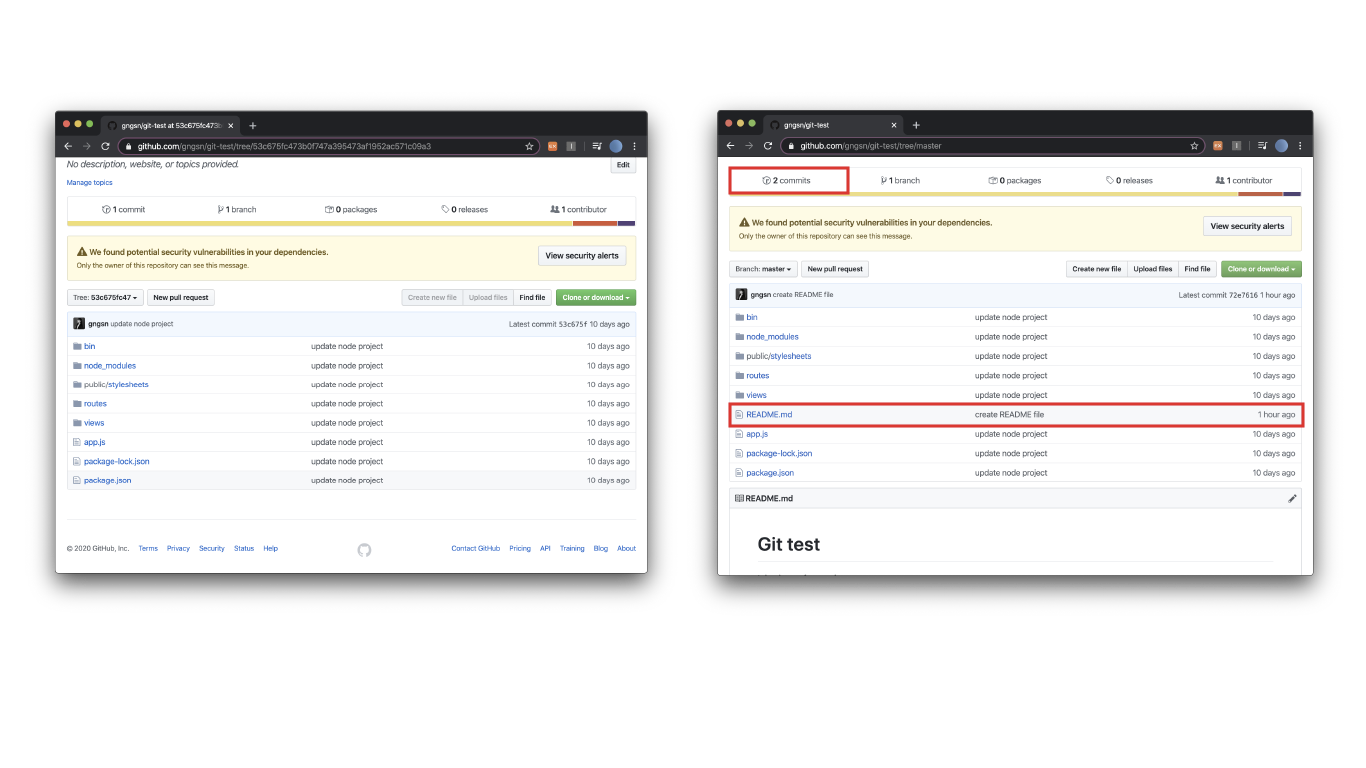Open 0 releases tab in left window

pyautogui.click(x=465, y=210)
